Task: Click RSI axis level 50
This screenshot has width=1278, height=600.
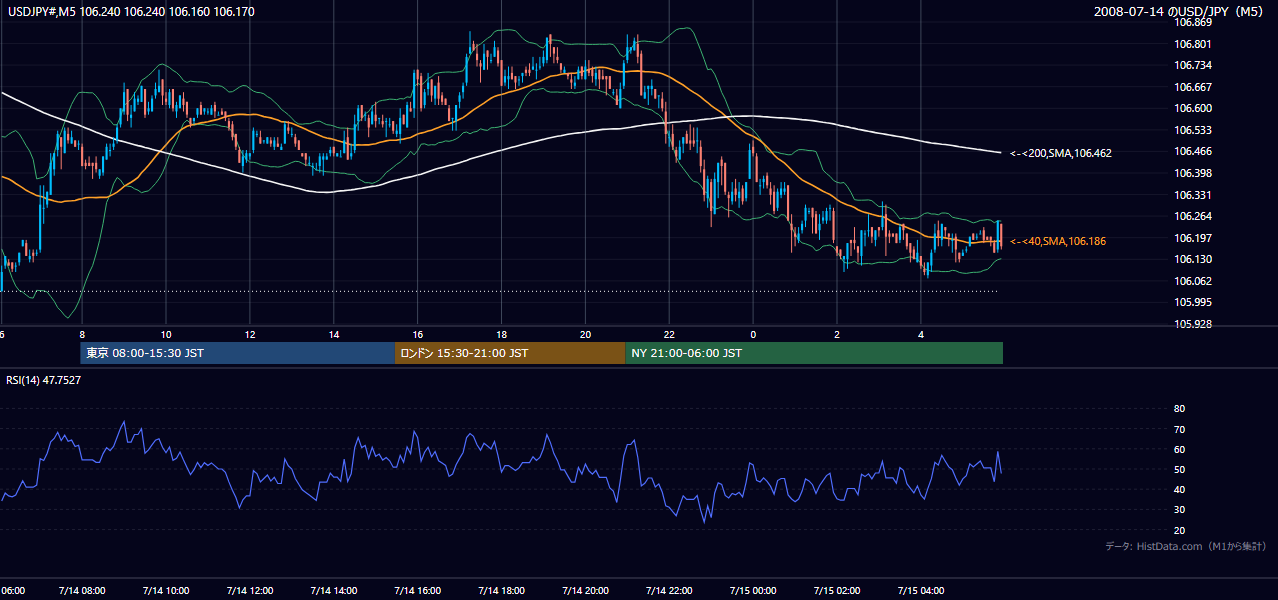Action: click(x=1179, y=469)
